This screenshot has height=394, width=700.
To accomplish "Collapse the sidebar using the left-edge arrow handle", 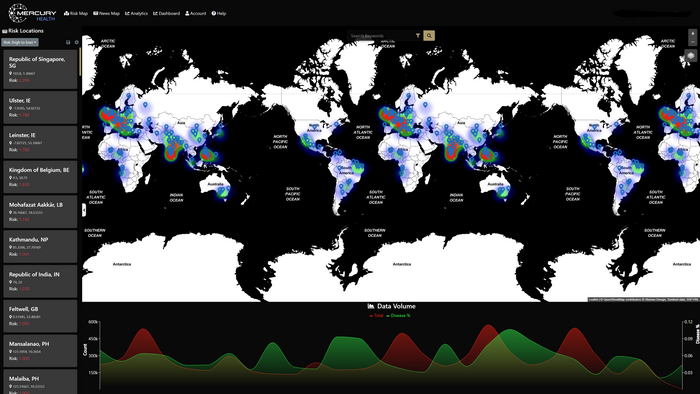I will 84,210.
